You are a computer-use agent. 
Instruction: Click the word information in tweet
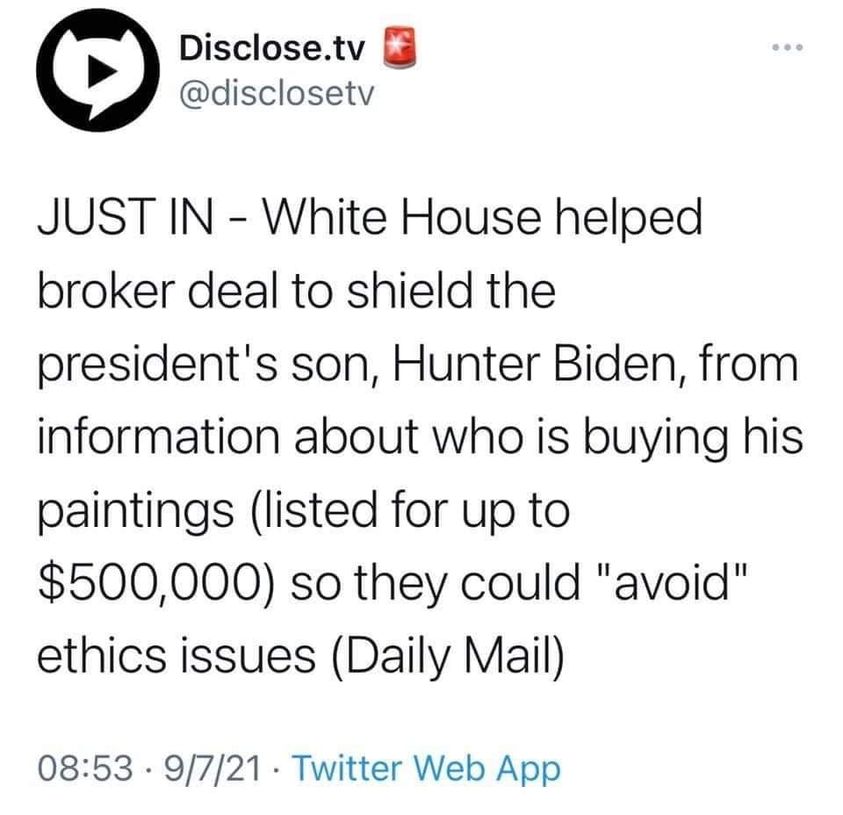pos(164,438)
